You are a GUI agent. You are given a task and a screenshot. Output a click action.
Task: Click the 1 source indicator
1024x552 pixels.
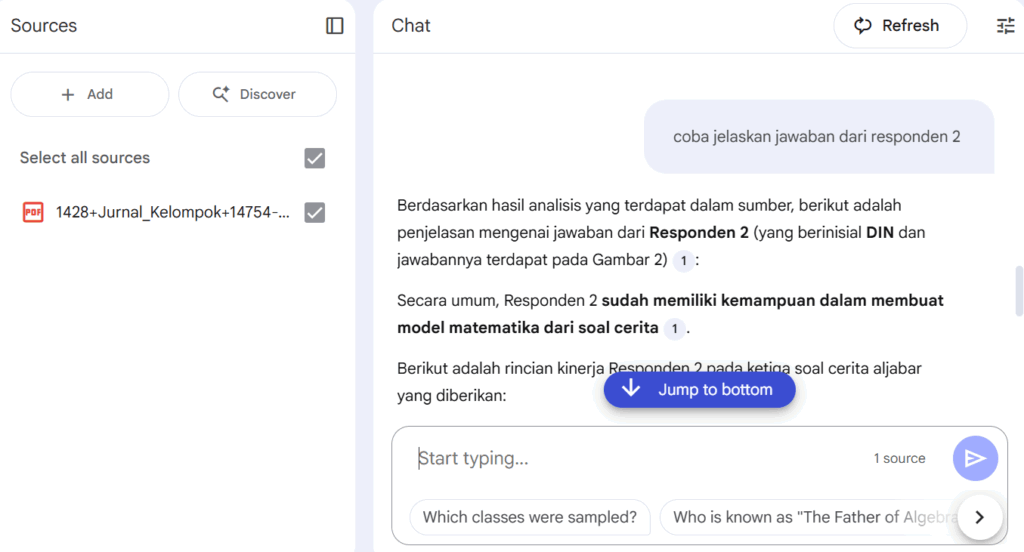pos(899,458)
